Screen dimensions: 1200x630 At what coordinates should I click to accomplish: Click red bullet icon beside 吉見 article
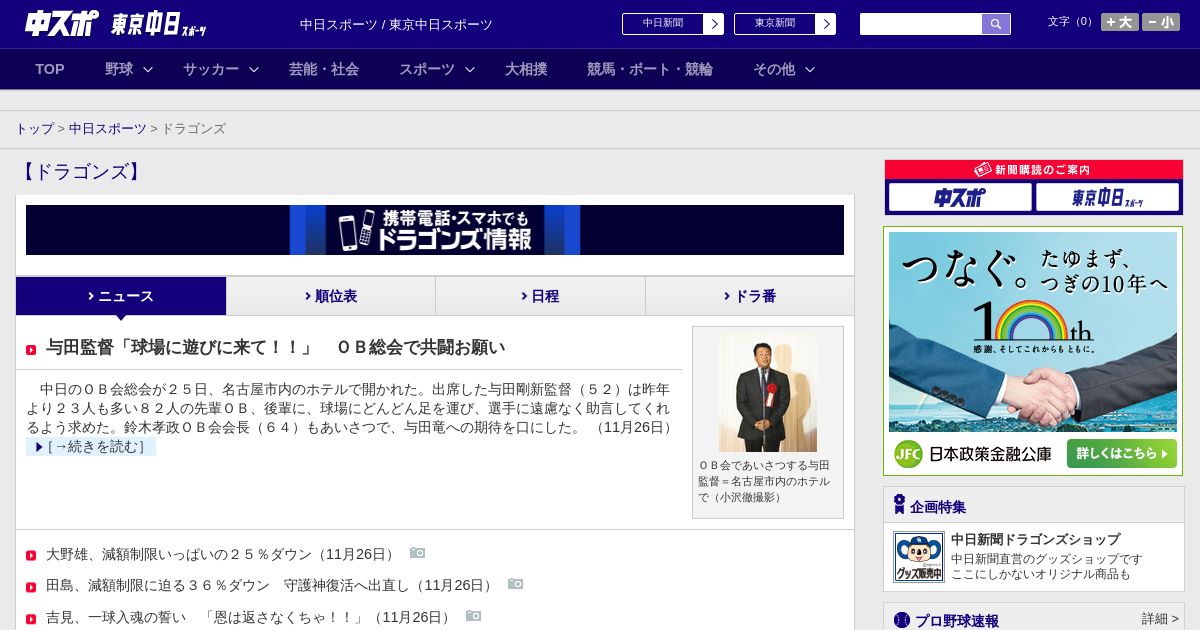click(x=31, y=619)
